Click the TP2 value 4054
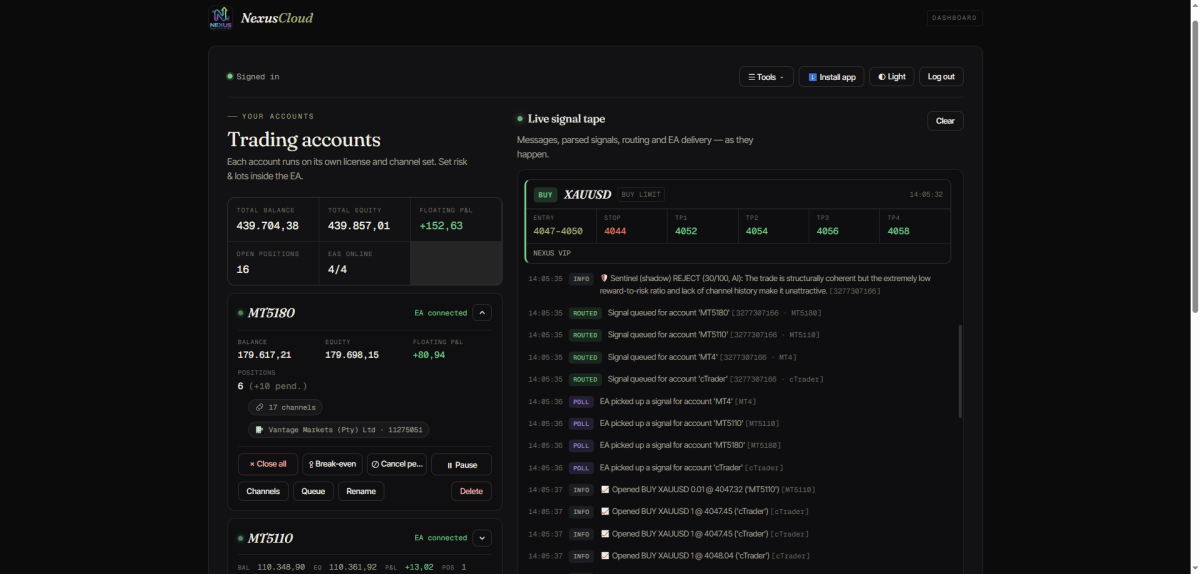The width and height of the screenshot is (1200, 574). pyautogui.click(x=757, y=231)
